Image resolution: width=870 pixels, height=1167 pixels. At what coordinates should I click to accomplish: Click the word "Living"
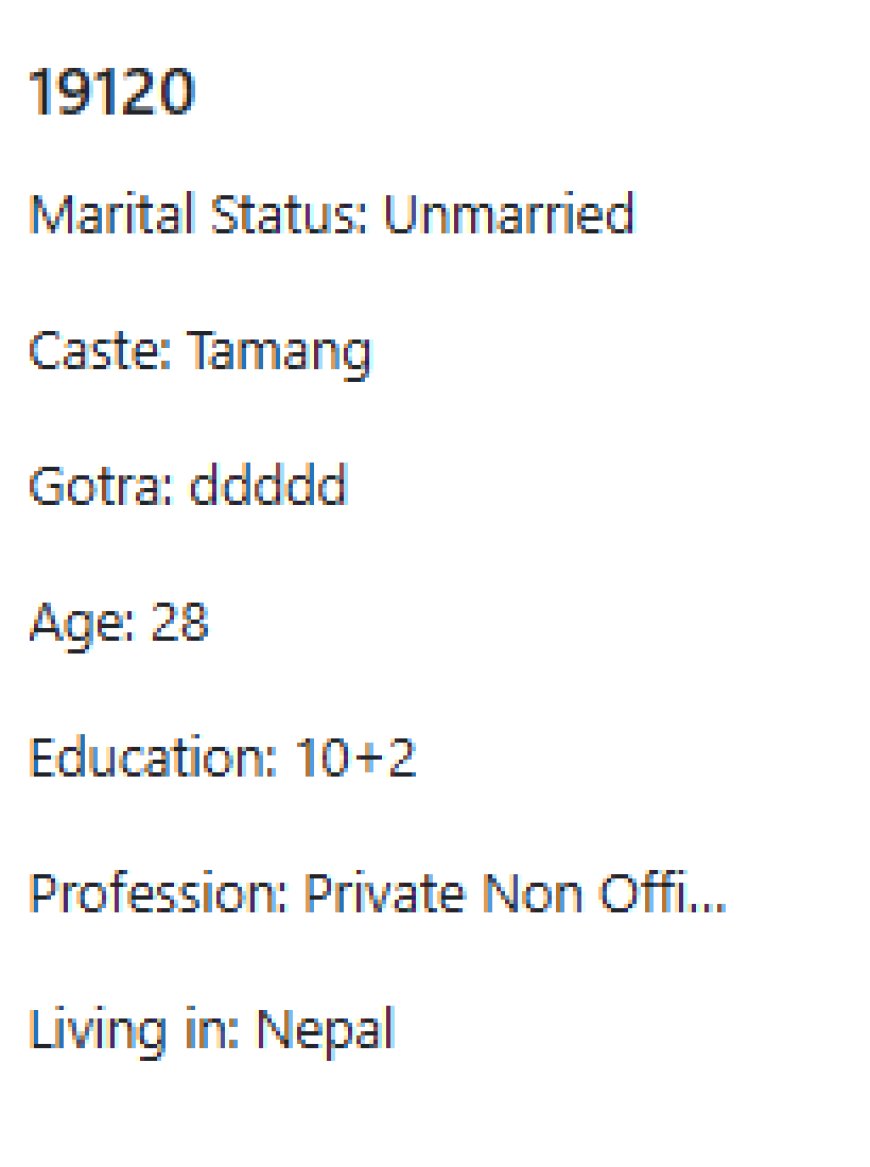[97, 1031]
